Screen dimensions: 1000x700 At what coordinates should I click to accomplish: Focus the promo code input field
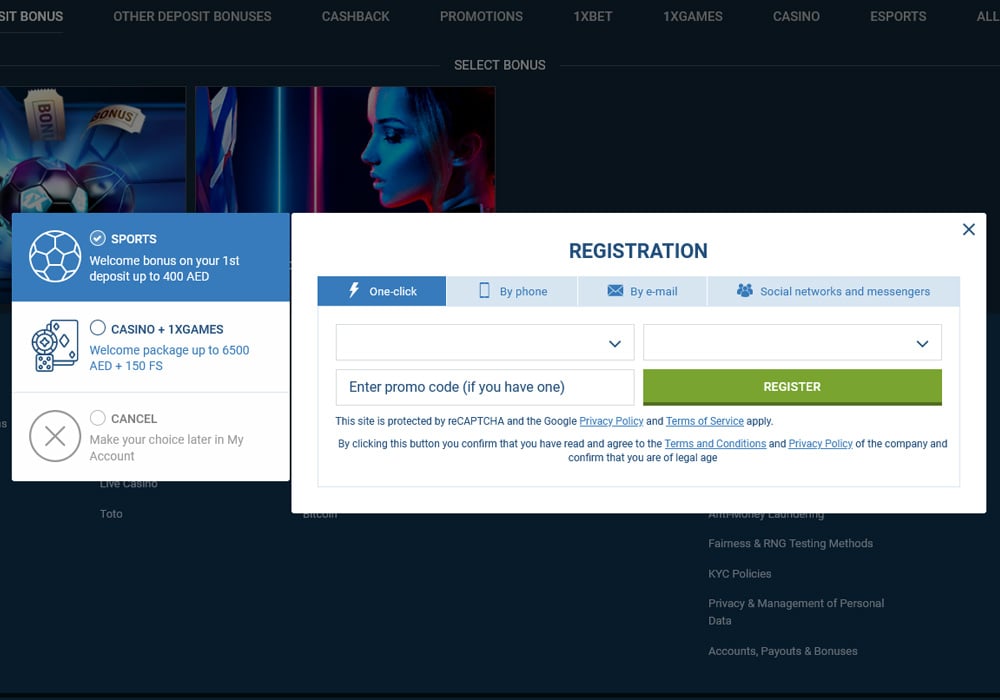pyautogui.click(x=485, y=387)
